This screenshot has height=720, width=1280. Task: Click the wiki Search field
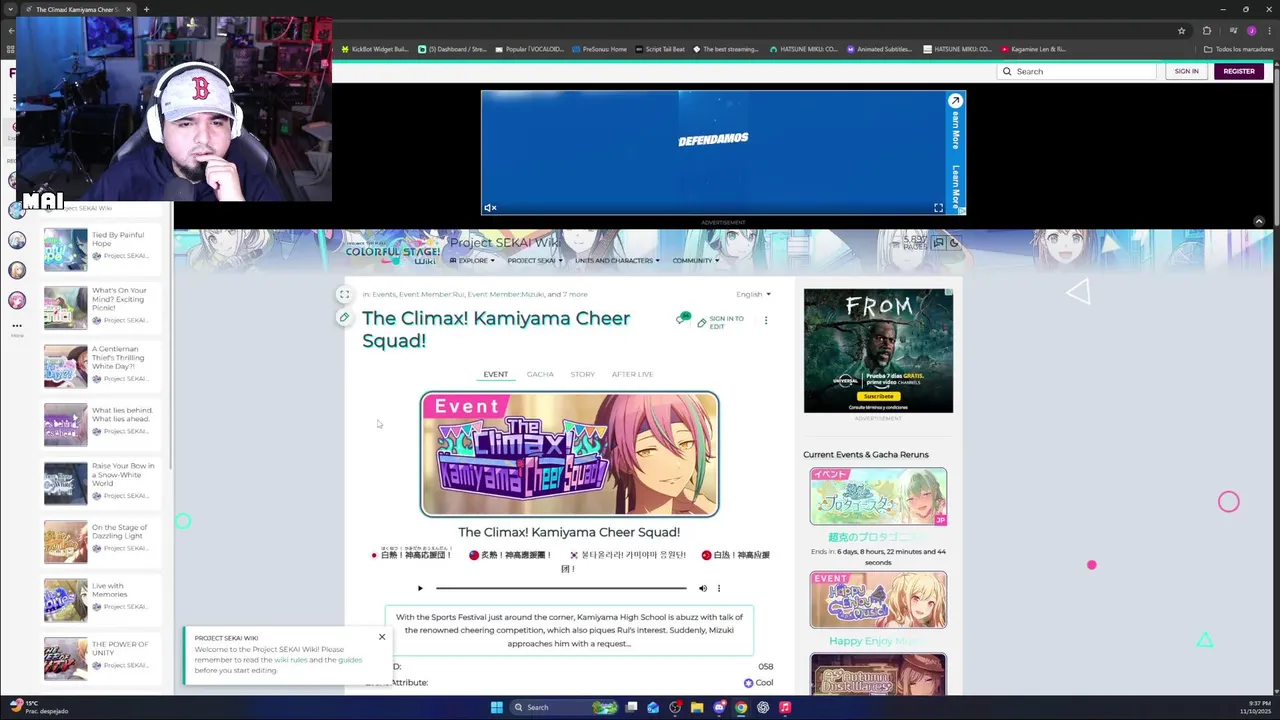[x=1076, y=71]
